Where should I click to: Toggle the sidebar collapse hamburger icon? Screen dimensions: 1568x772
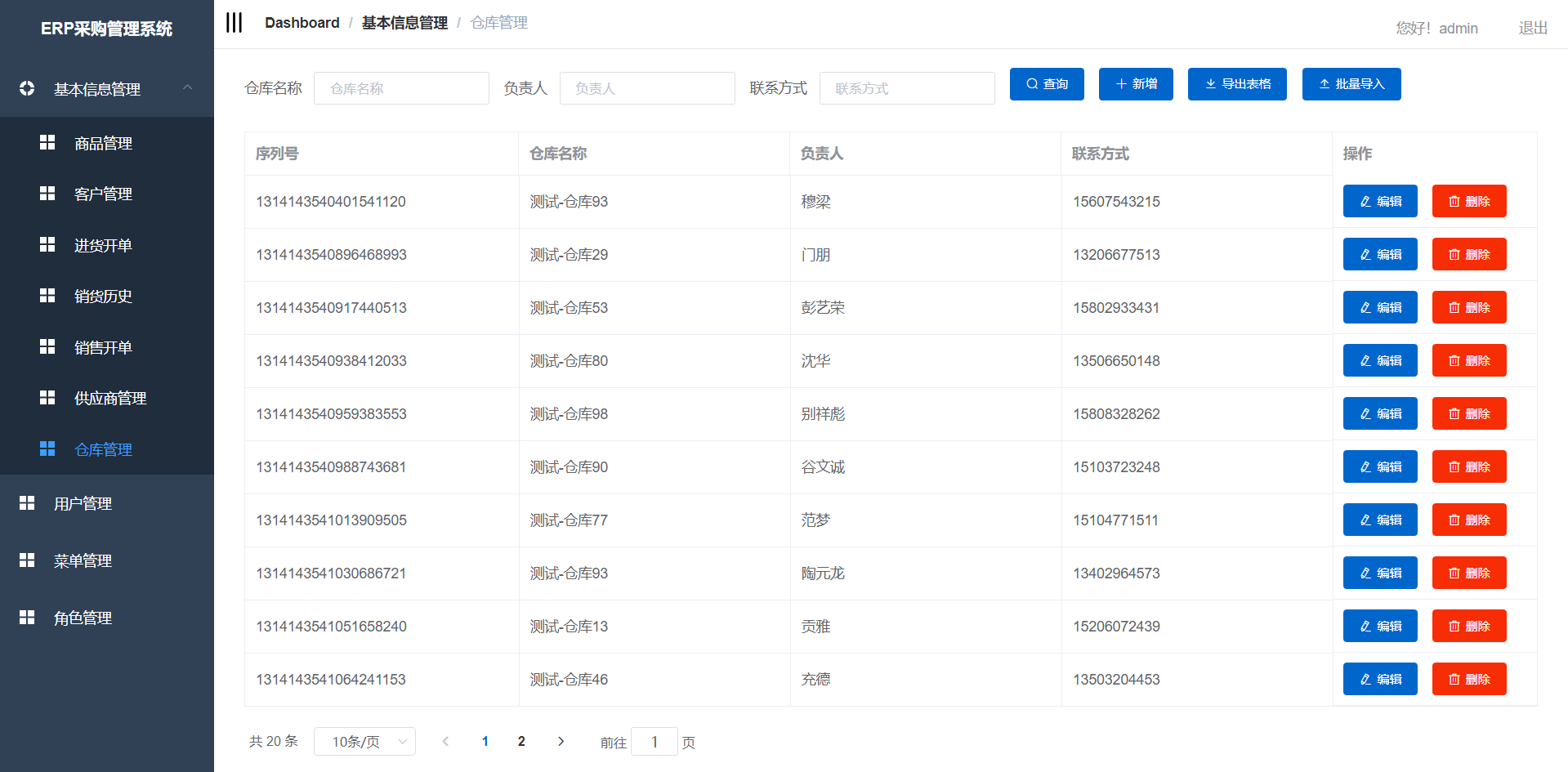click(234, 22)
